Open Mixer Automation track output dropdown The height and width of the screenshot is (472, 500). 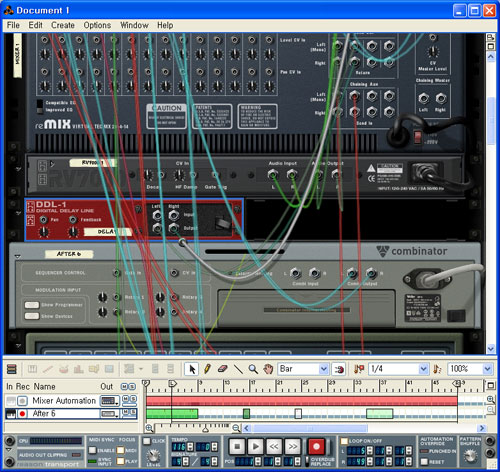[x=110, y=401]
